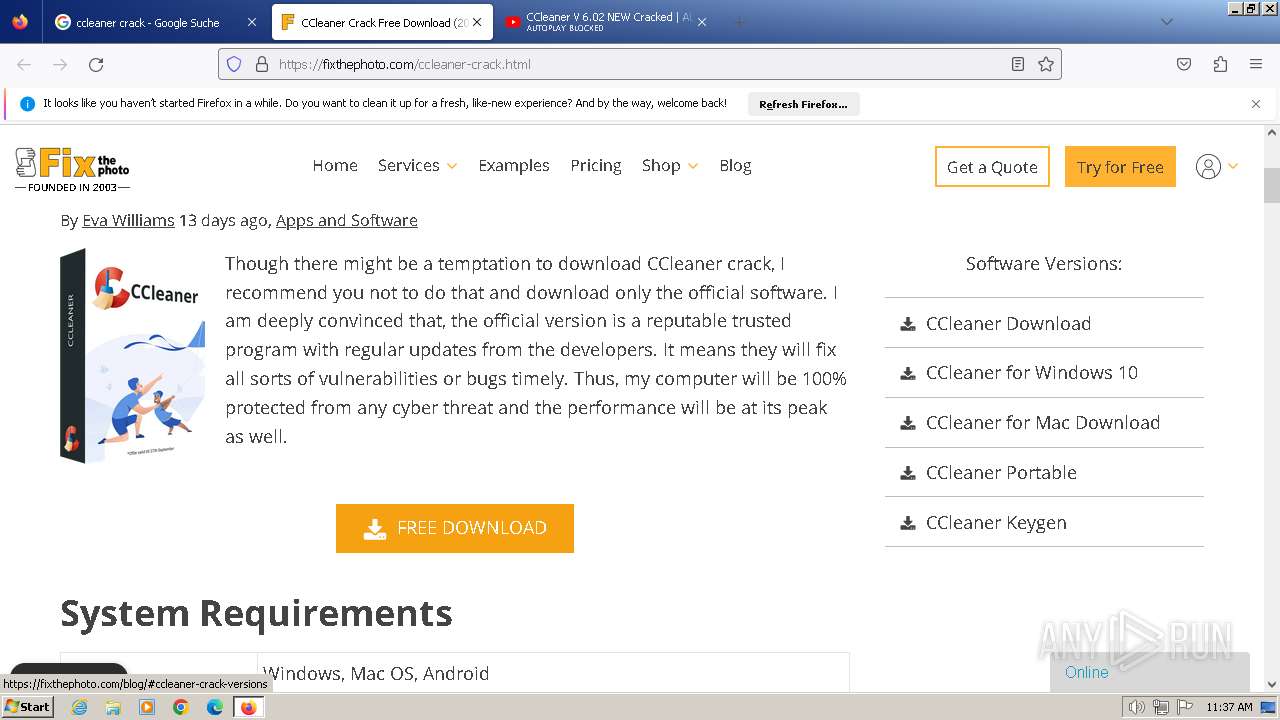
Task: Launch Internet Explorer from taskbar
Action: point(79,707)
